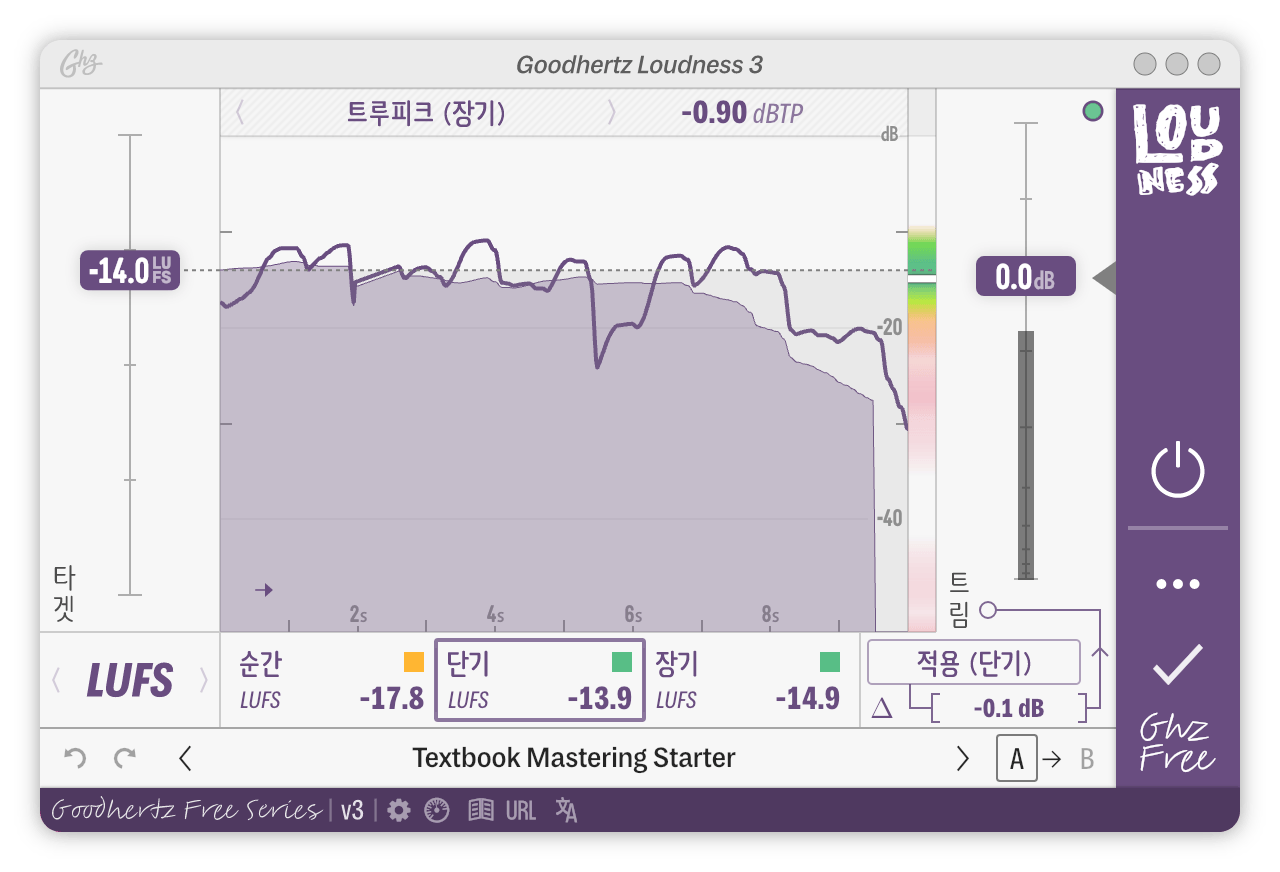Screen dimensions: 1280x872
Task: Click the undo arrow icon
Action: (x=75, y=758)
